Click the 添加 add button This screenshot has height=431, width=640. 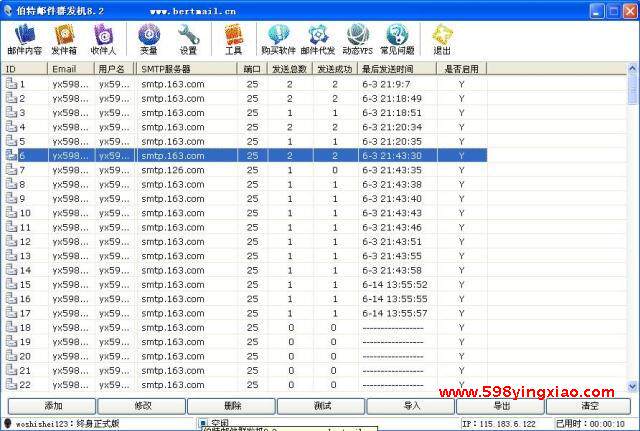point(52,406)
